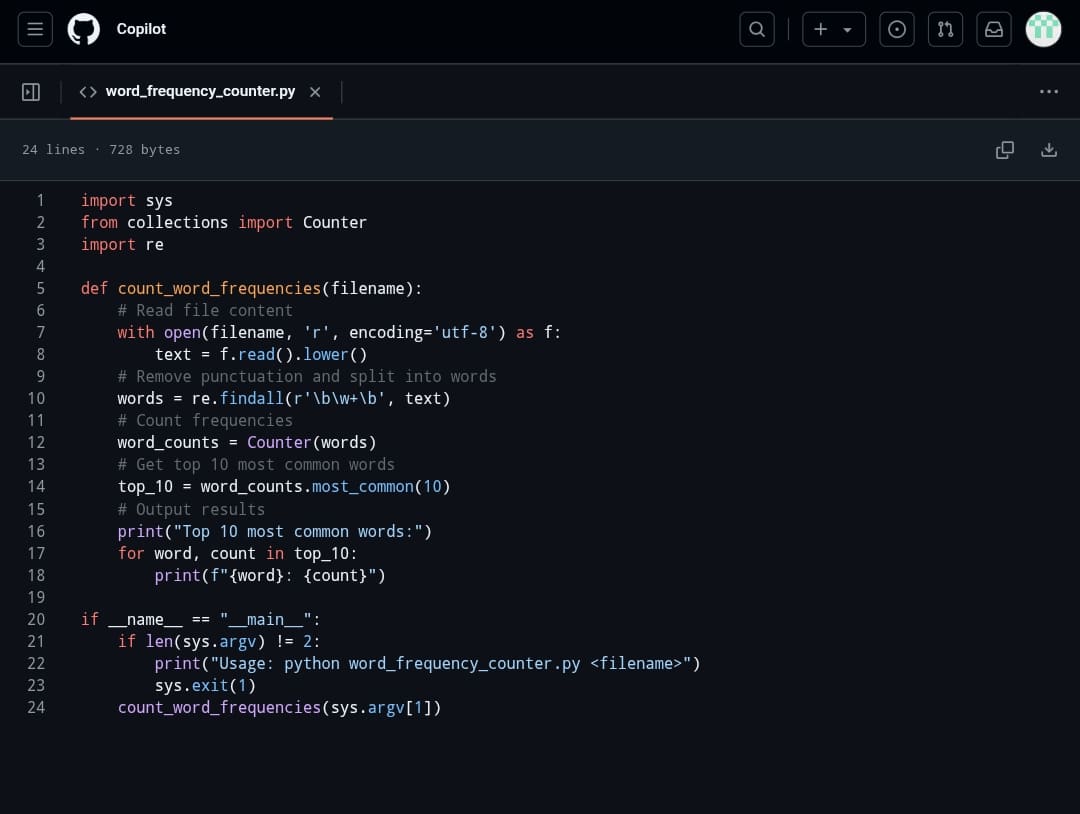Go to GitHub homepage via Octocat logo
The image size is (1080, 814).
pyautogui.click(x=83, y=29)
